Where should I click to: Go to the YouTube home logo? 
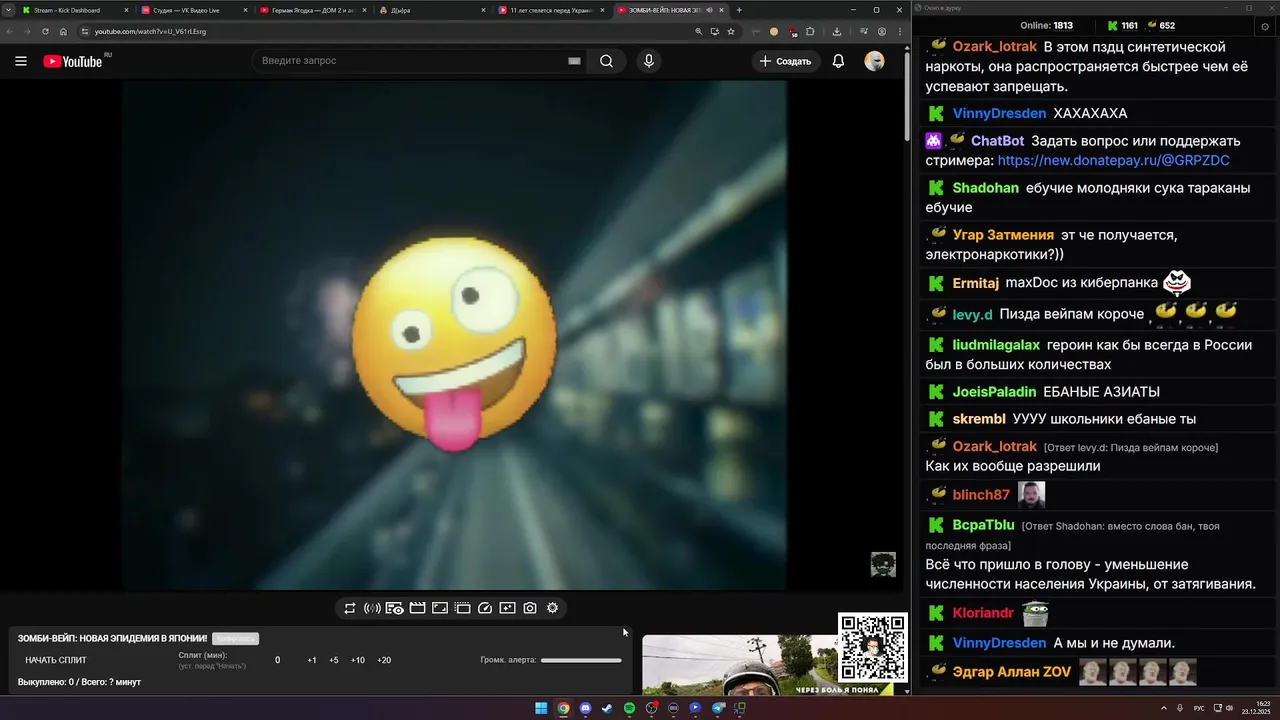(73, 61)
